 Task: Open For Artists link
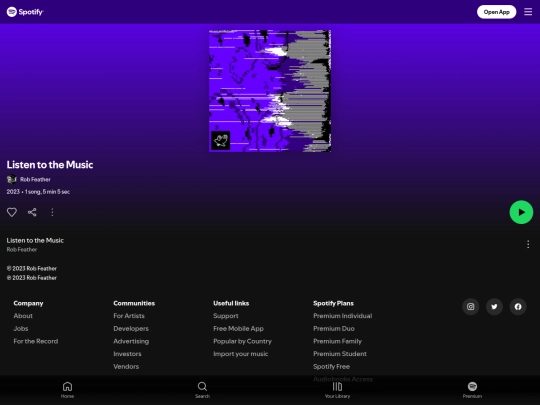point(129,316)
